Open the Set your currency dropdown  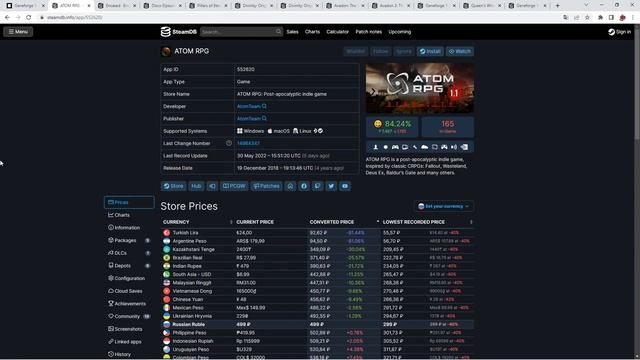[x=444, y=206]
